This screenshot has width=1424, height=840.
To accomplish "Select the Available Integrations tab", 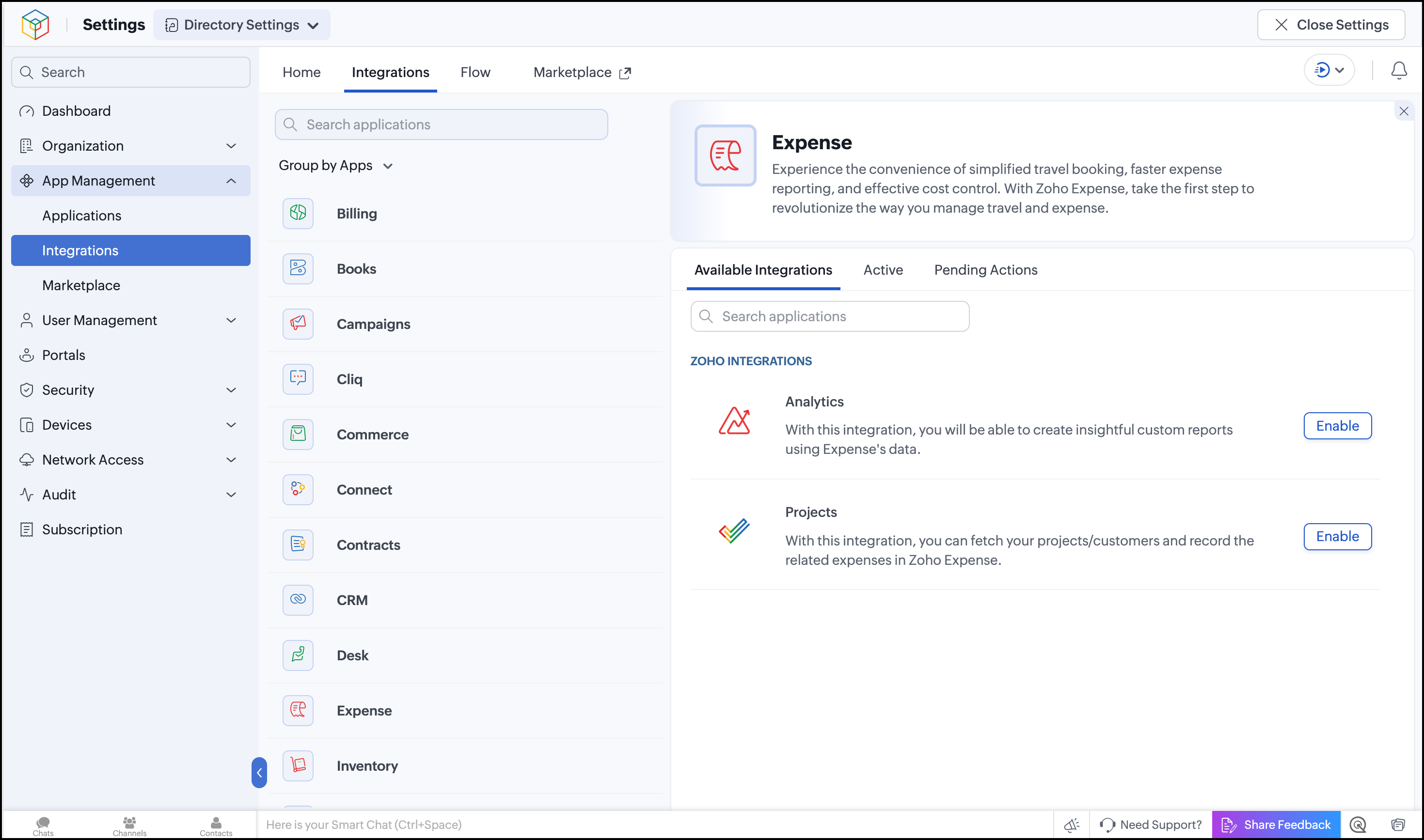I will click(763, 270).
